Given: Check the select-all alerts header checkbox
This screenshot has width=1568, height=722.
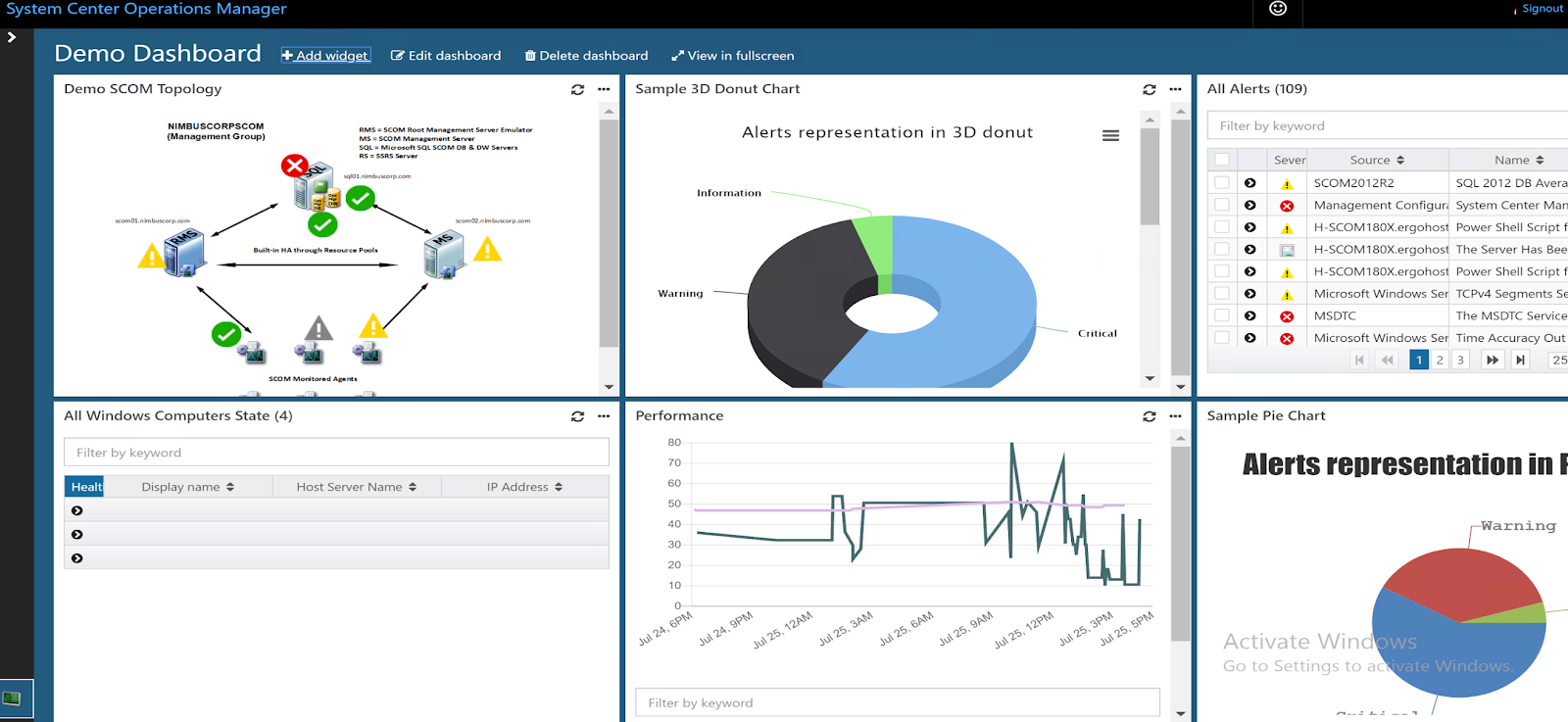Looking at the screenshot, I should point(1222,160).
